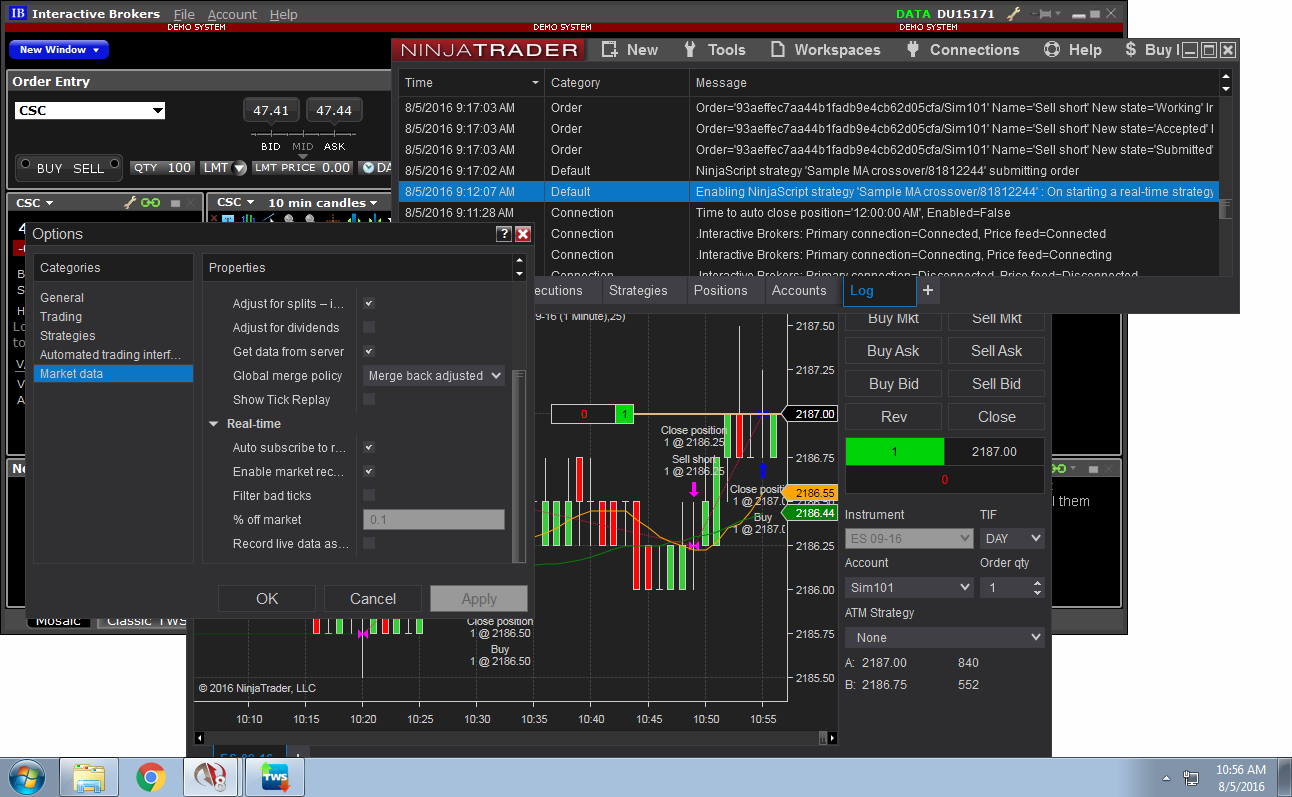Sort the log by the Time column header
Viewport: 1292px width, 797px height.
[x=472, y=82]
